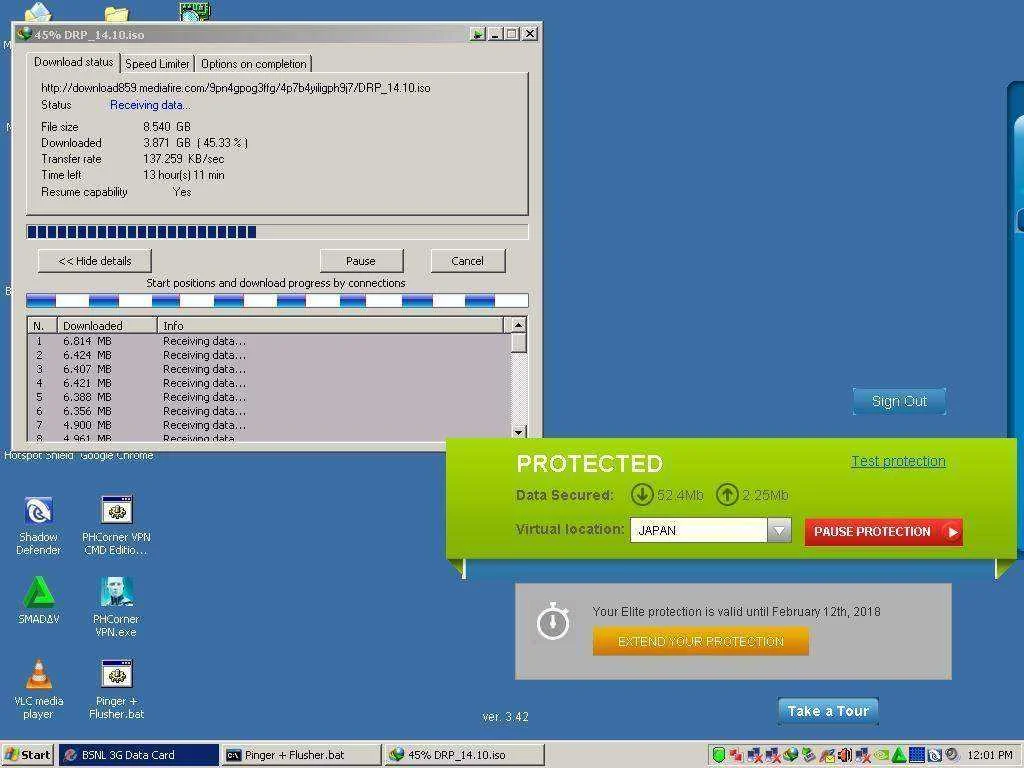Click the mail envelope tray icon

pos(827,755)
